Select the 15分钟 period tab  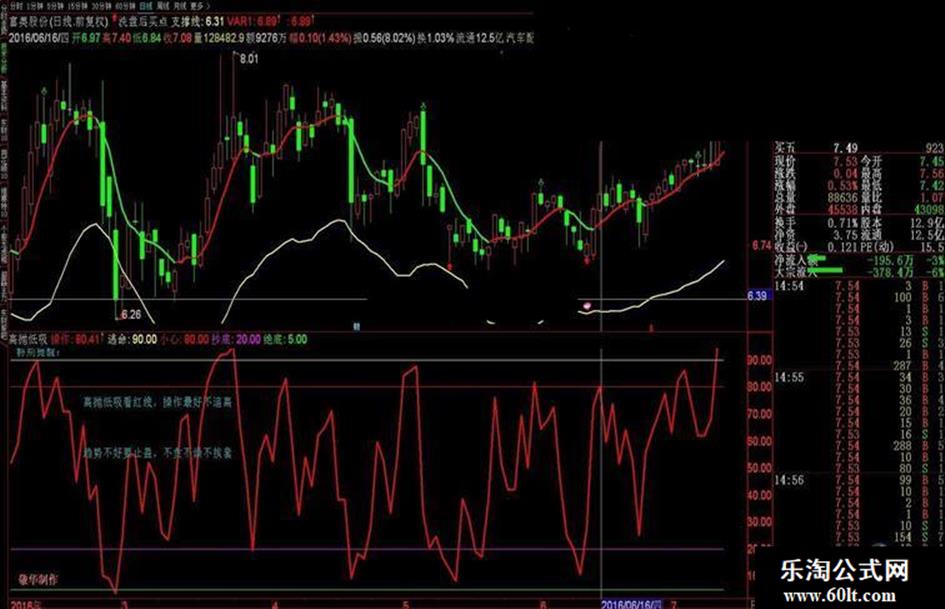click(77, 5)
